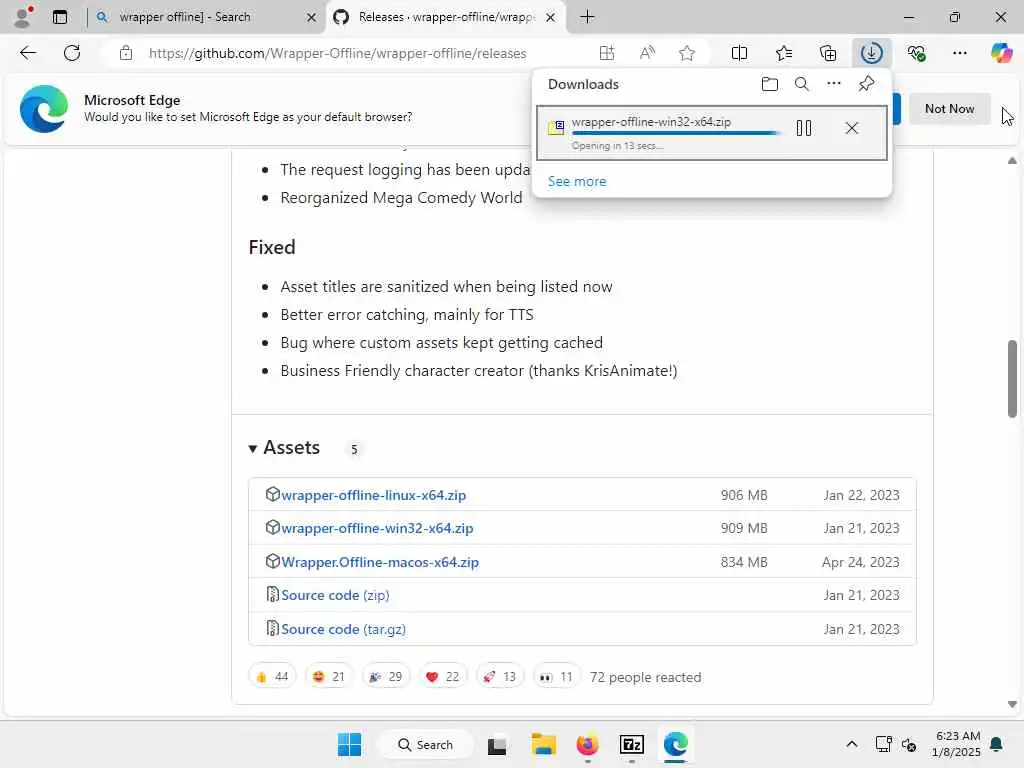Dismiss default browser prompt with Not Now
Screen dimensions: 1024x768
950,108
